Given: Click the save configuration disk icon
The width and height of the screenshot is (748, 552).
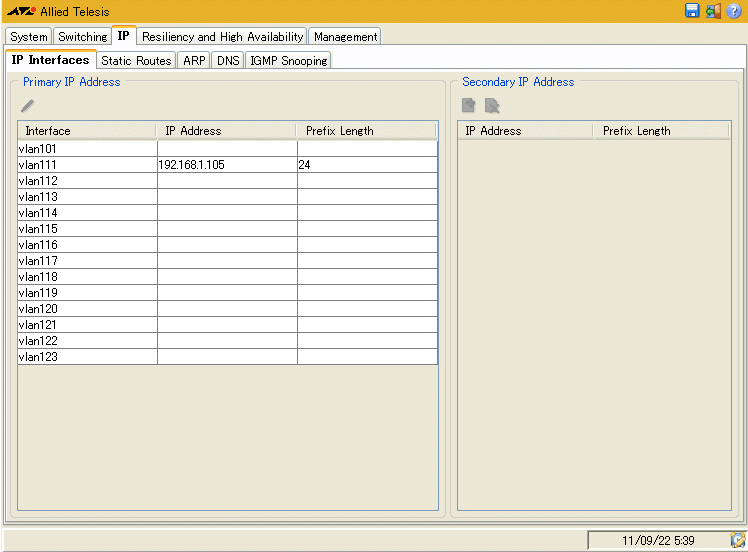Looking at the screenshot, I should tap(692, 10).
